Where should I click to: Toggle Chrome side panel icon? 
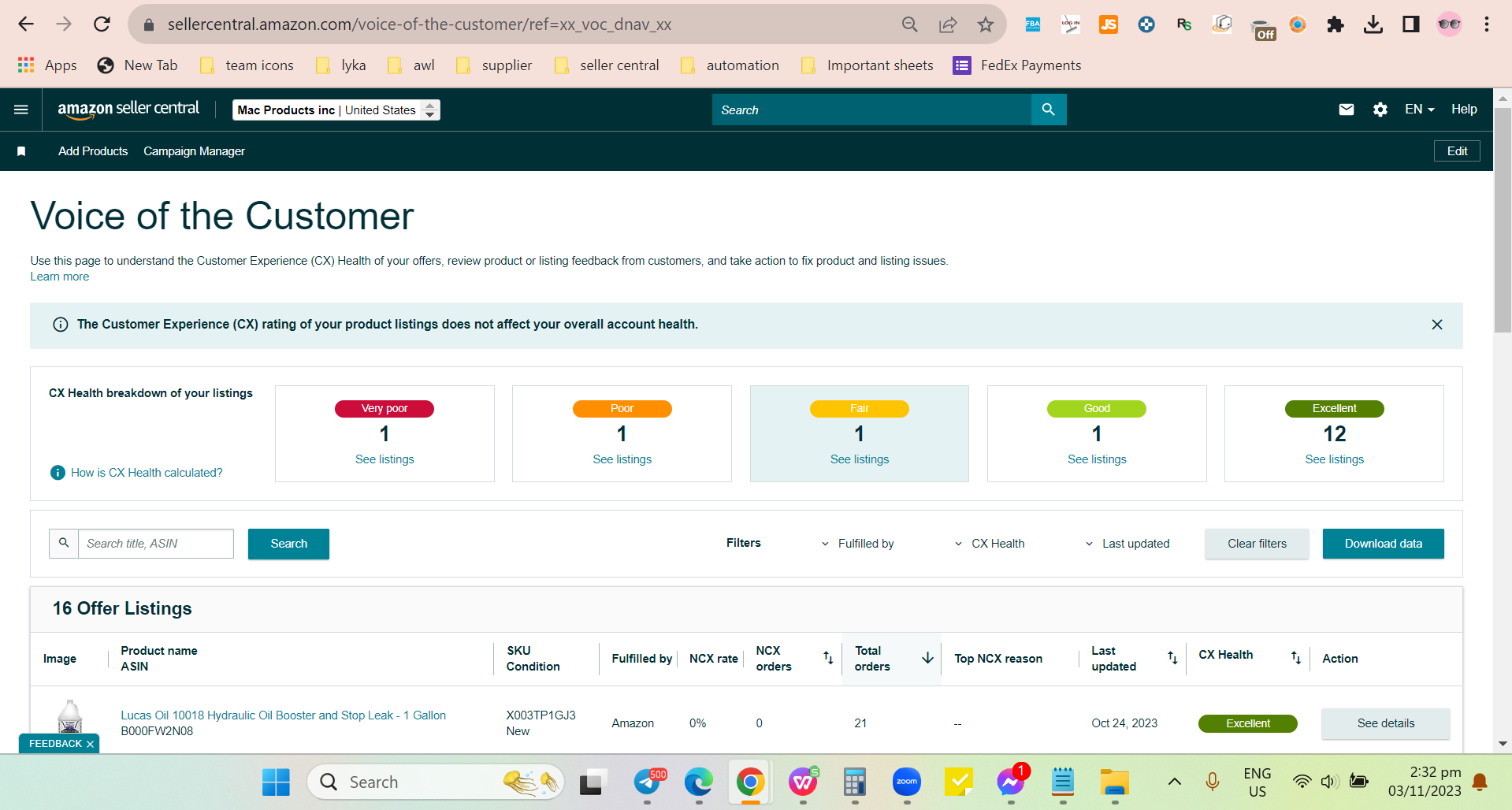[1411, 24]
